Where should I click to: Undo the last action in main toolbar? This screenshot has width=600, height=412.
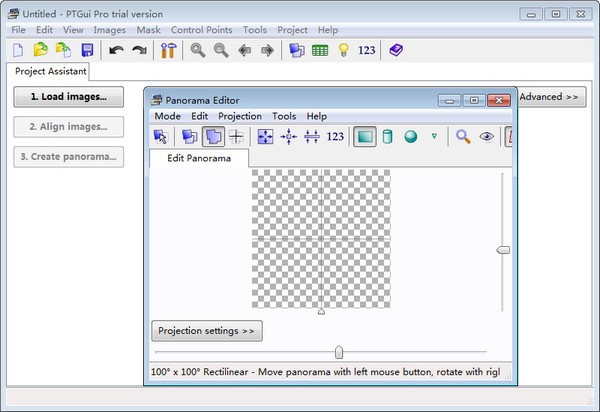(x=116, y=50)
